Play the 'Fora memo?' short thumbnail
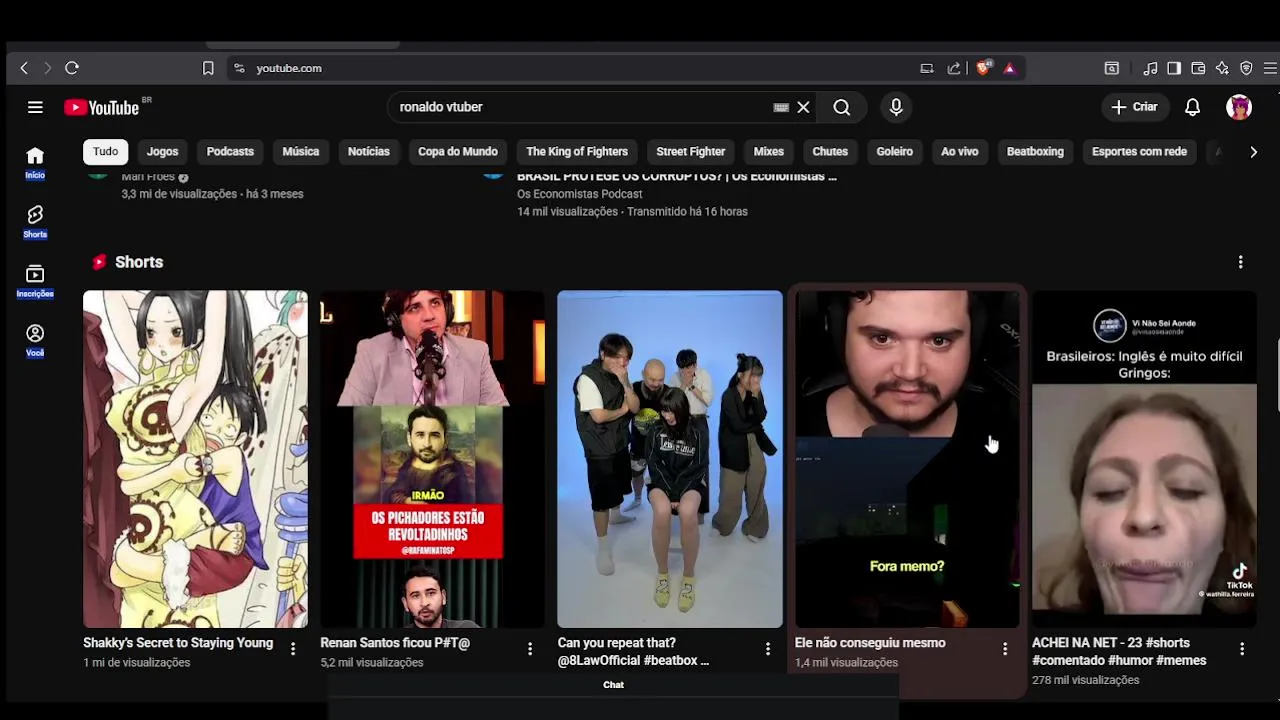Viewport: 1280px width, 720px height. point(907,459)
